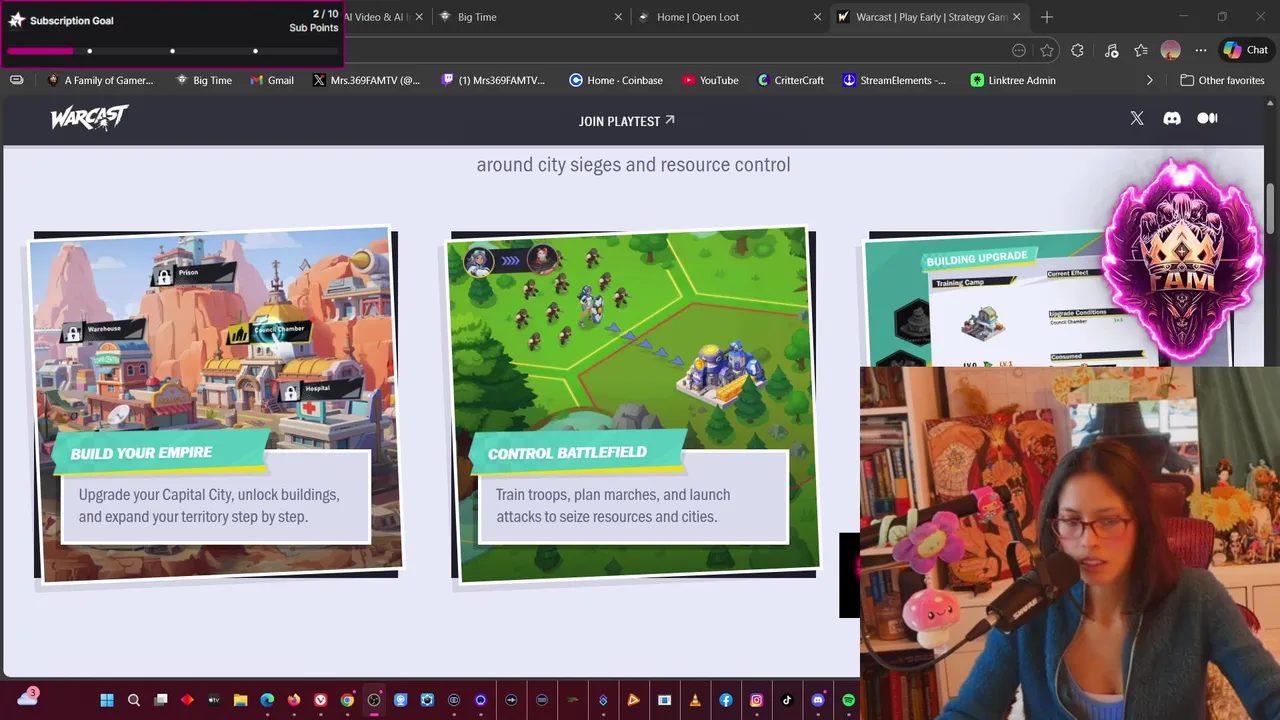Open the YouTube bookmark

point(710,80)
